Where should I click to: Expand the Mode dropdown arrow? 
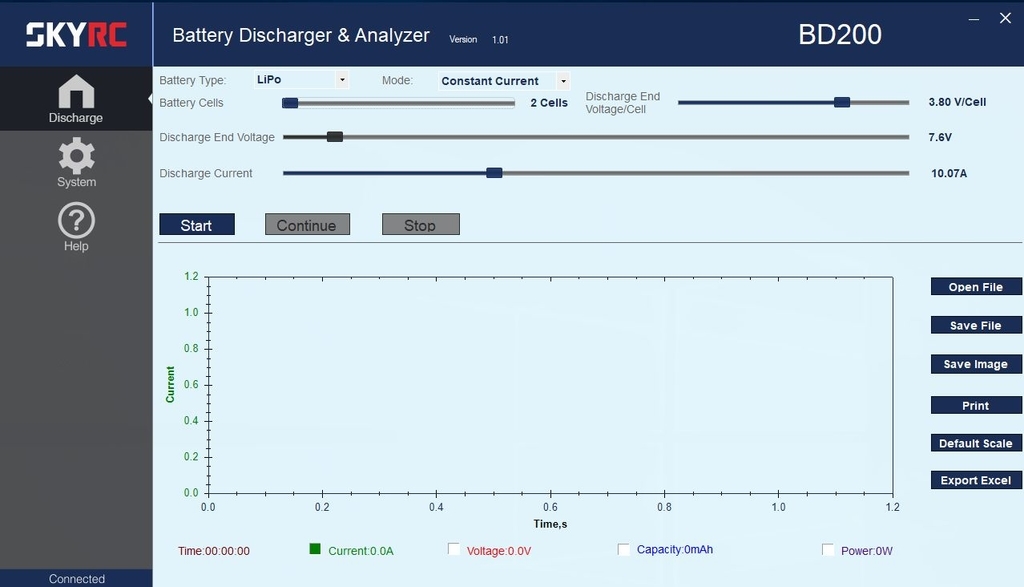pyautogui.click(x=563, y=81)
